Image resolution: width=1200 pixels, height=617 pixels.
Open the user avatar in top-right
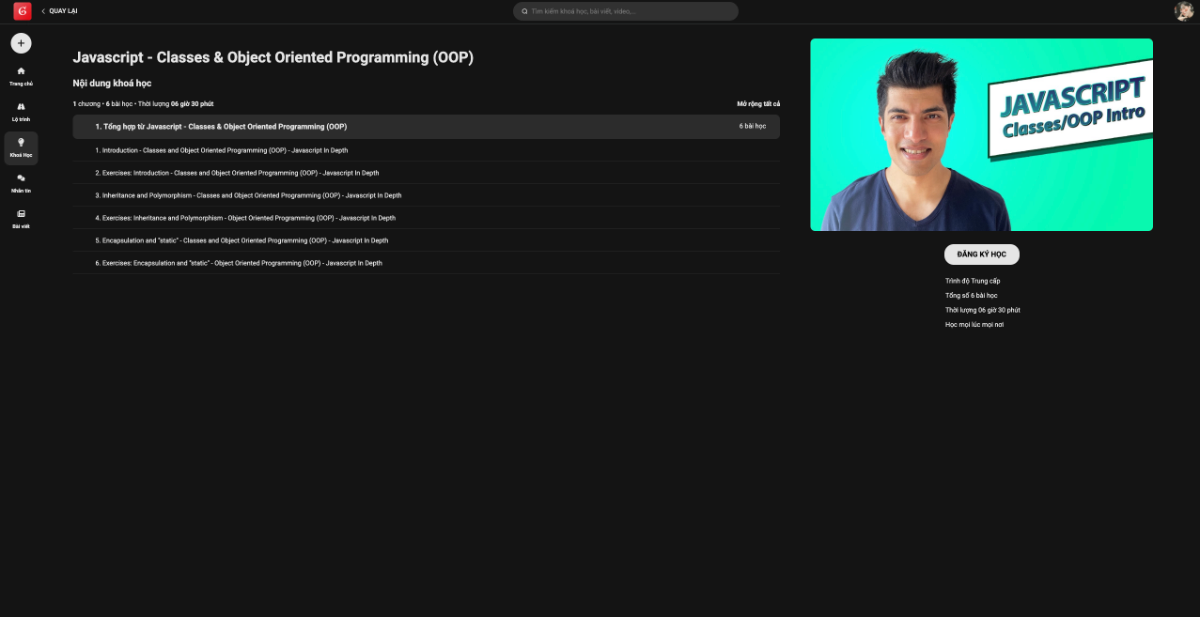click(1184, 11)
